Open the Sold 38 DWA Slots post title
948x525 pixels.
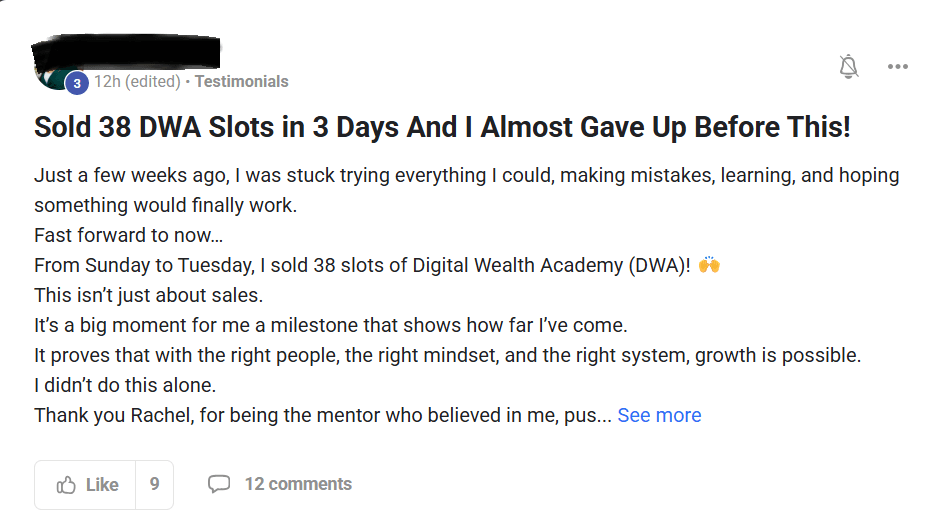(x=442, y=127)
